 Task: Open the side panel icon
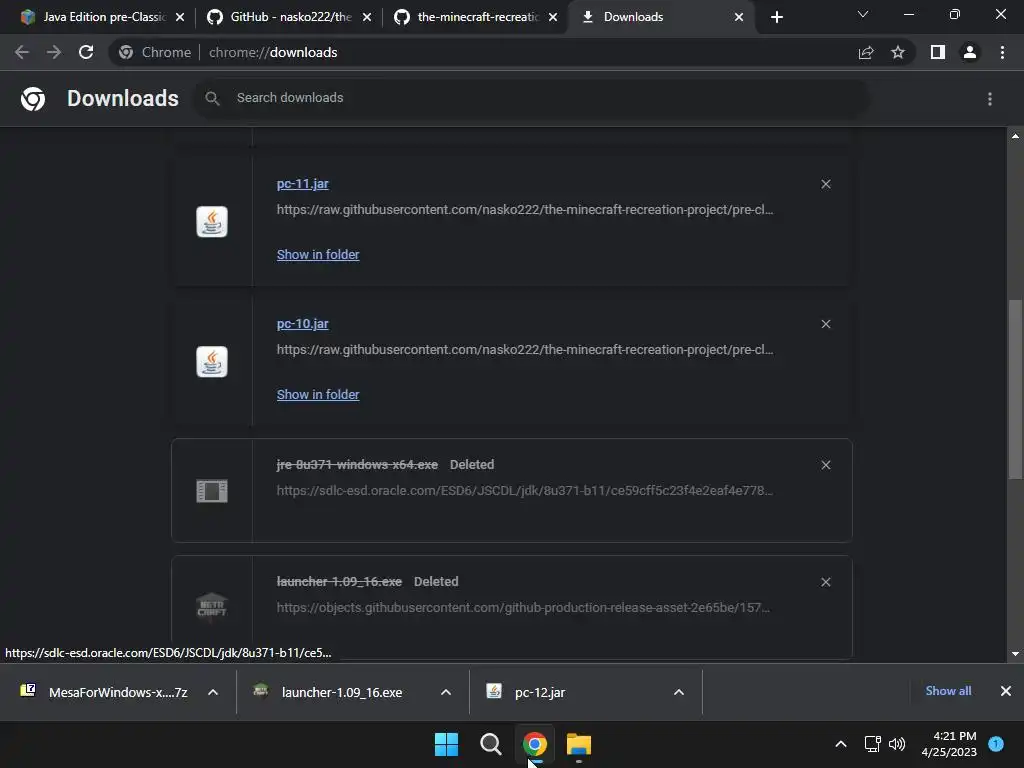[938, 52]
